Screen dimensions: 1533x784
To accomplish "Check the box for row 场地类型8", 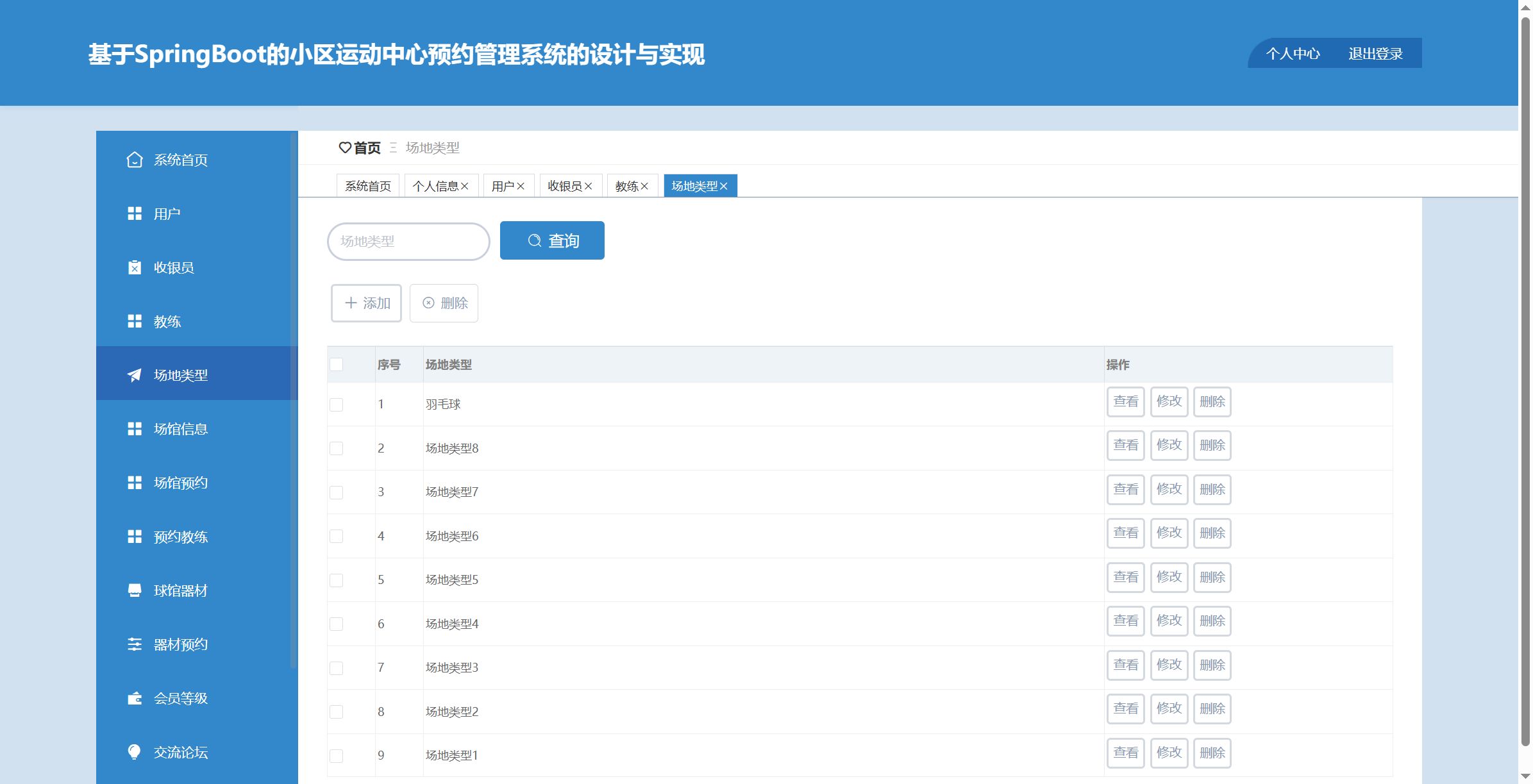I will (336, 448).
